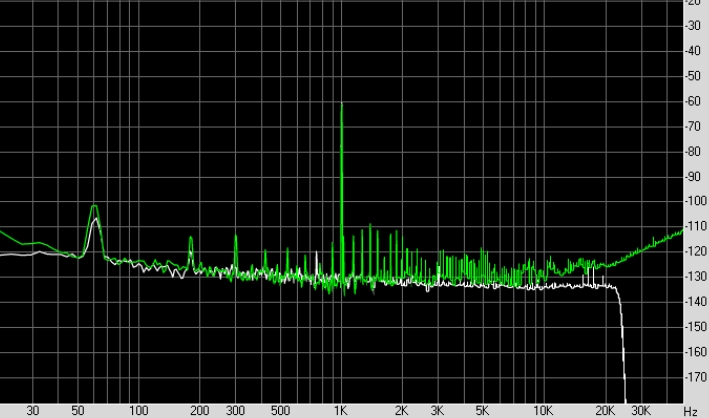Click the 10K frequency axis label
Image resolution: width=709 pixels, height=418 pixels.
point(543,411)
